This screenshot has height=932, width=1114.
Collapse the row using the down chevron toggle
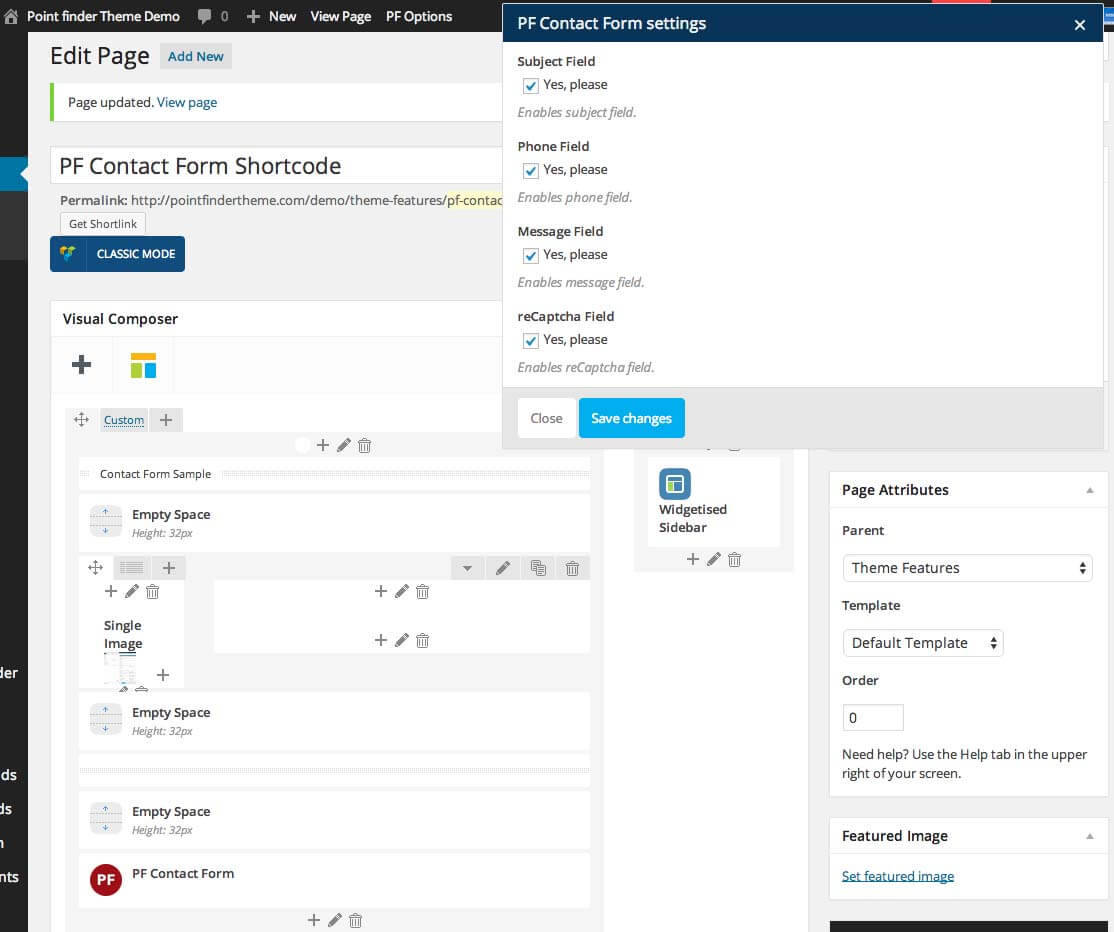click(467, 567)
